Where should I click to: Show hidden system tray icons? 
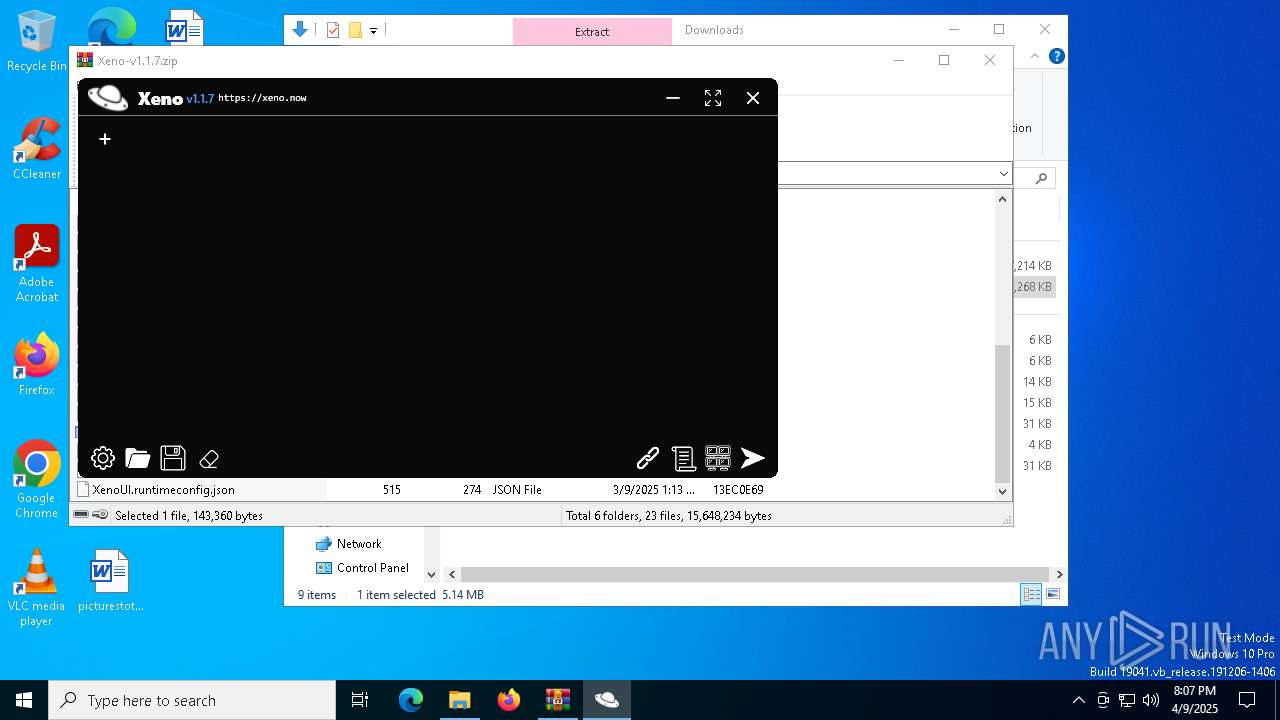(1078, 700)
